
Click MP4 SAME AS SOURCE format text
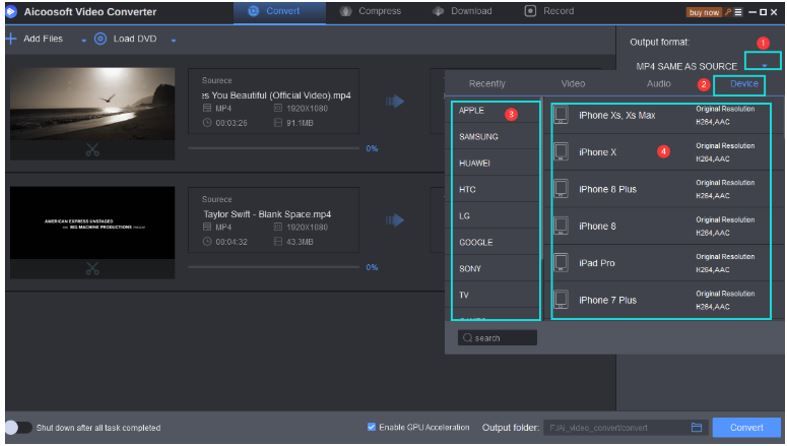pos(687,66)
